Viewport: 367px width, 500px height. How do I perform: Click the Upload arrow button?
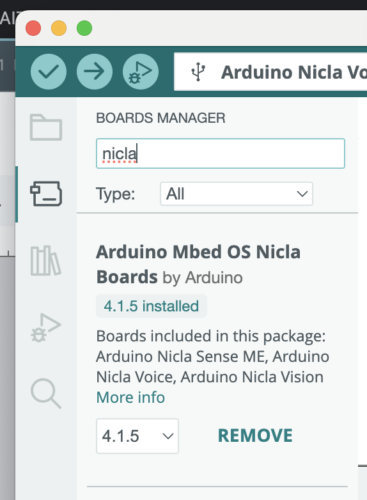(x=95, y=72)
